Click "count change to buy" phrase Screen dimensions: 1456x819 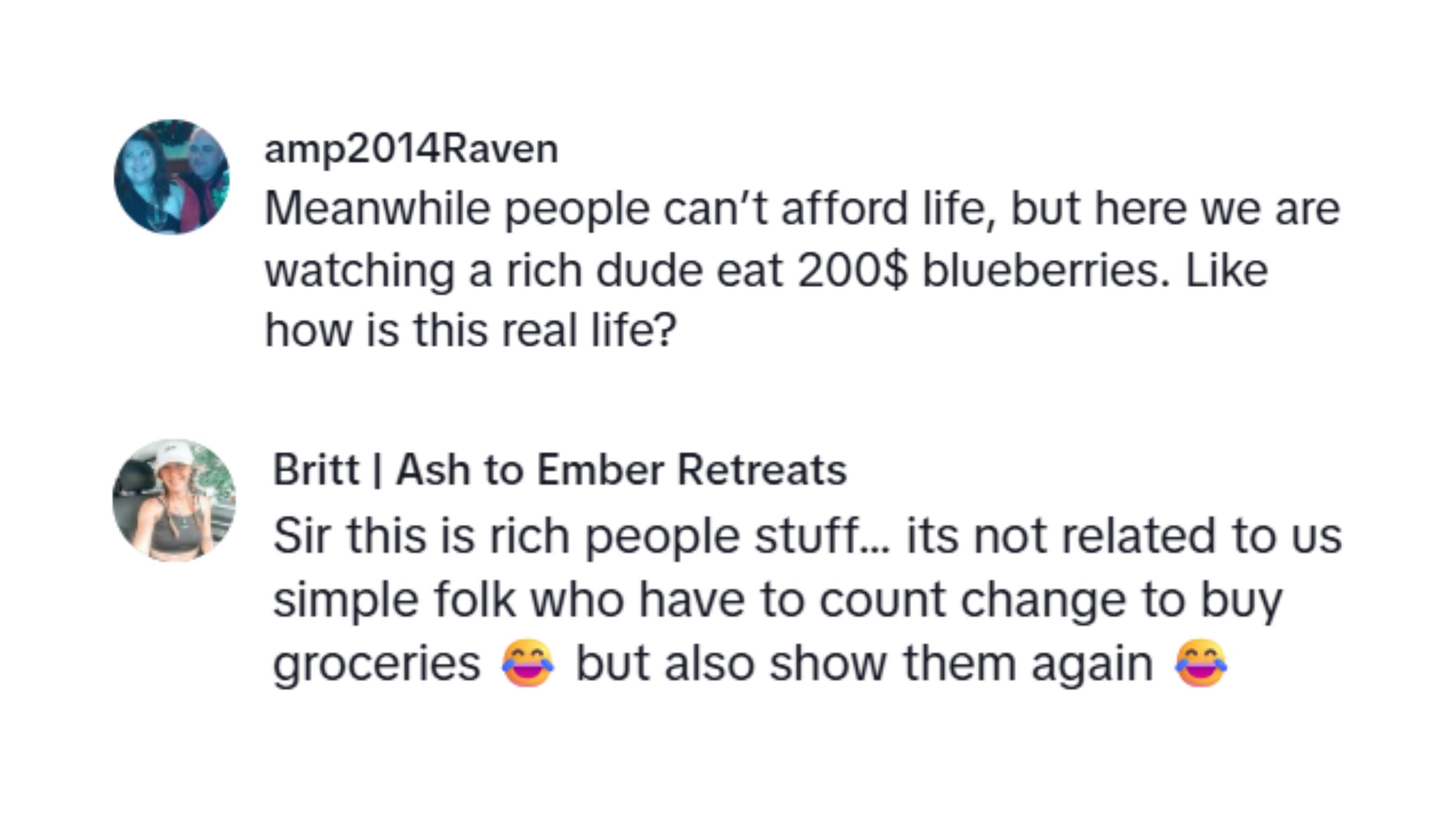click(x=1050, y=600)
